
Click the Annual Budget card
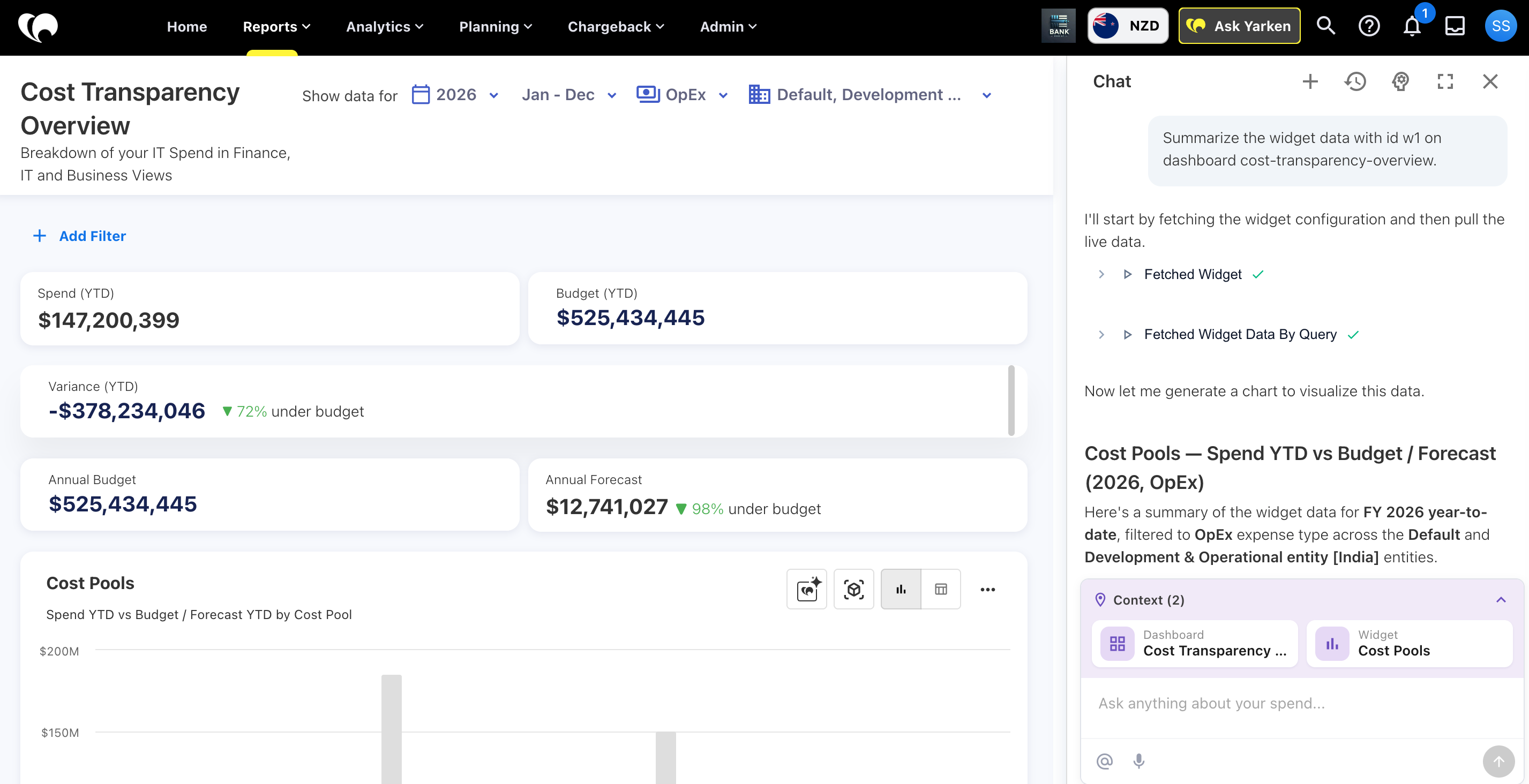(269, 494)
